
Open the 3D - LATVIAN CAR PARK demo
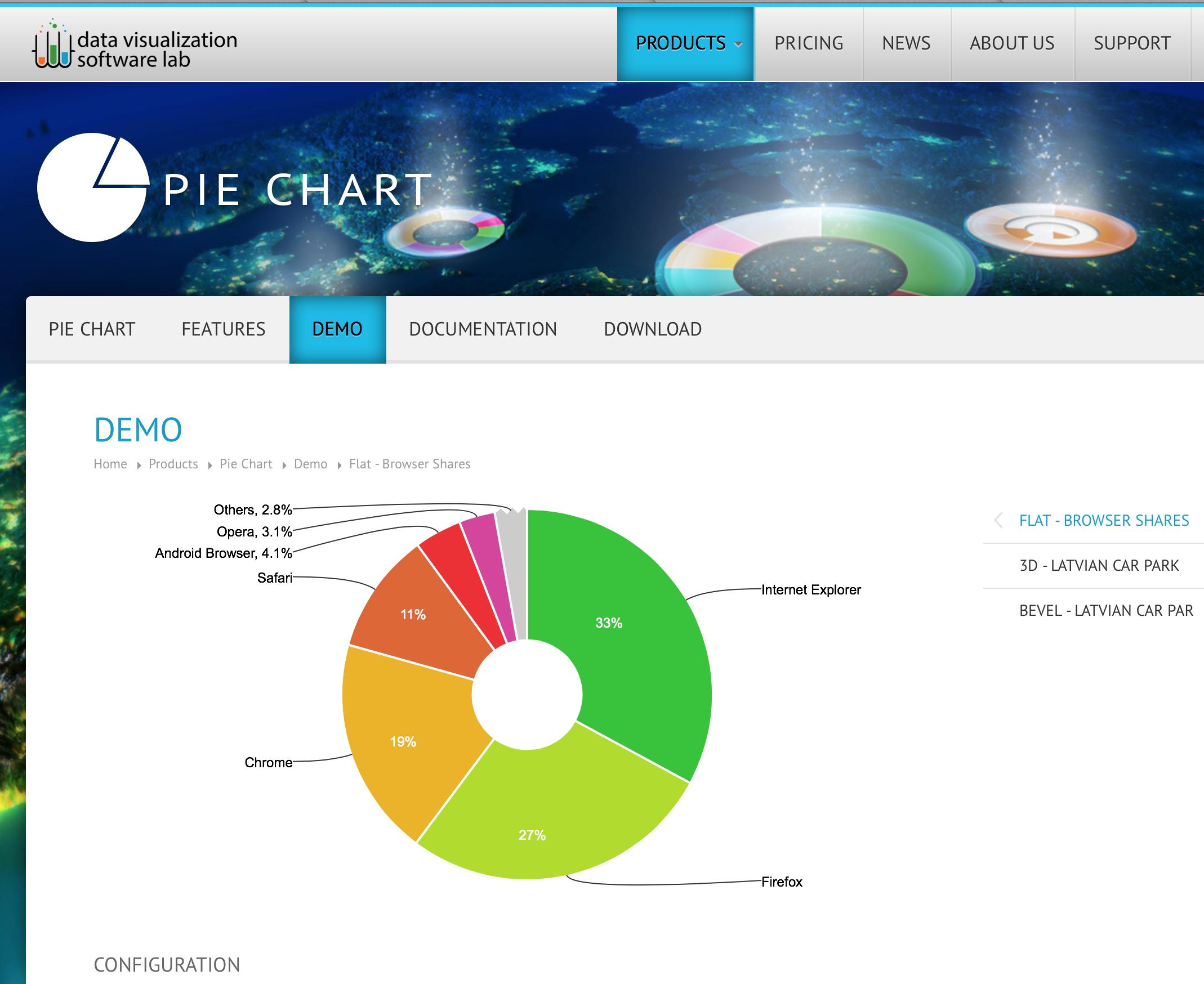[x=1100, y=566]
